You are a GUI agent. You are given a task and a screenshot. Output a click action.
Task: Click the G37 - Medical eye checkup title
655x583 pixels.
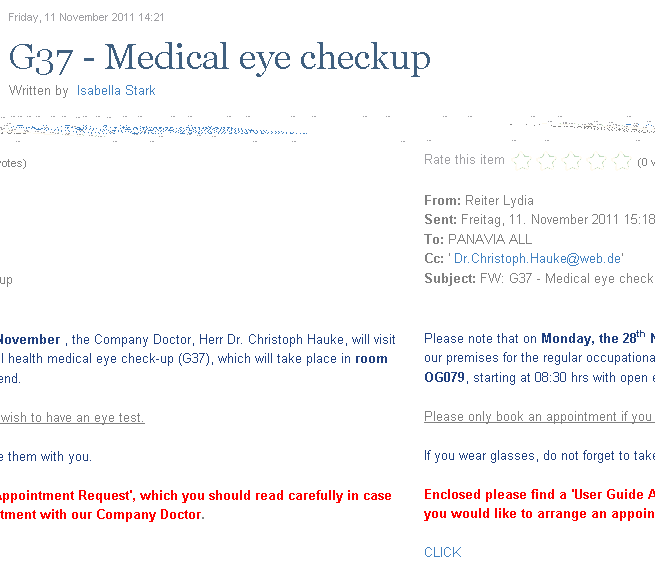point(220,58)
